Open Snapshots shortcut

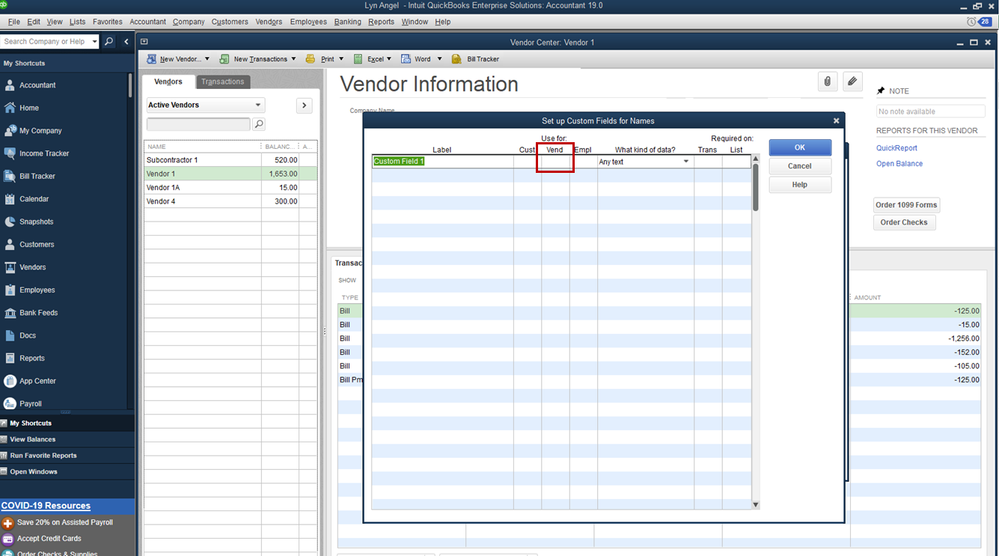tap(36, 222)
